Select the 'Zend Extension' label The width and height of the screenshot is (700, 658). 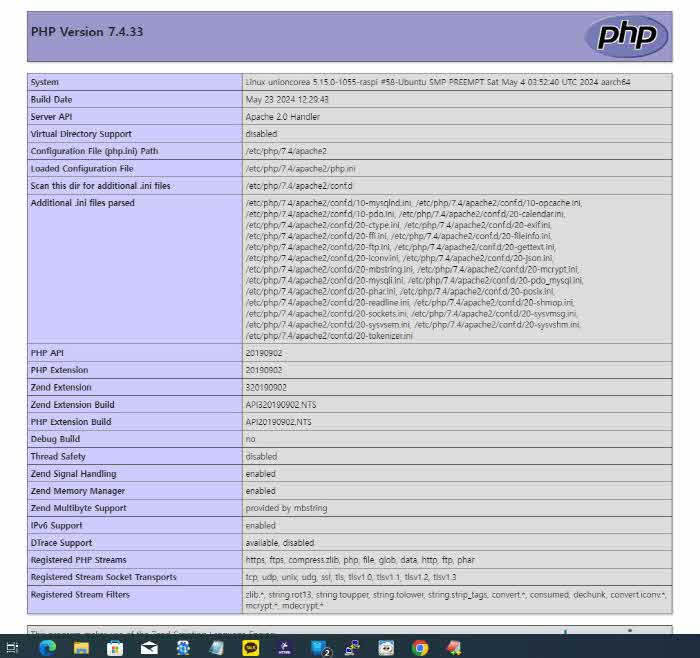pos(61,387)
